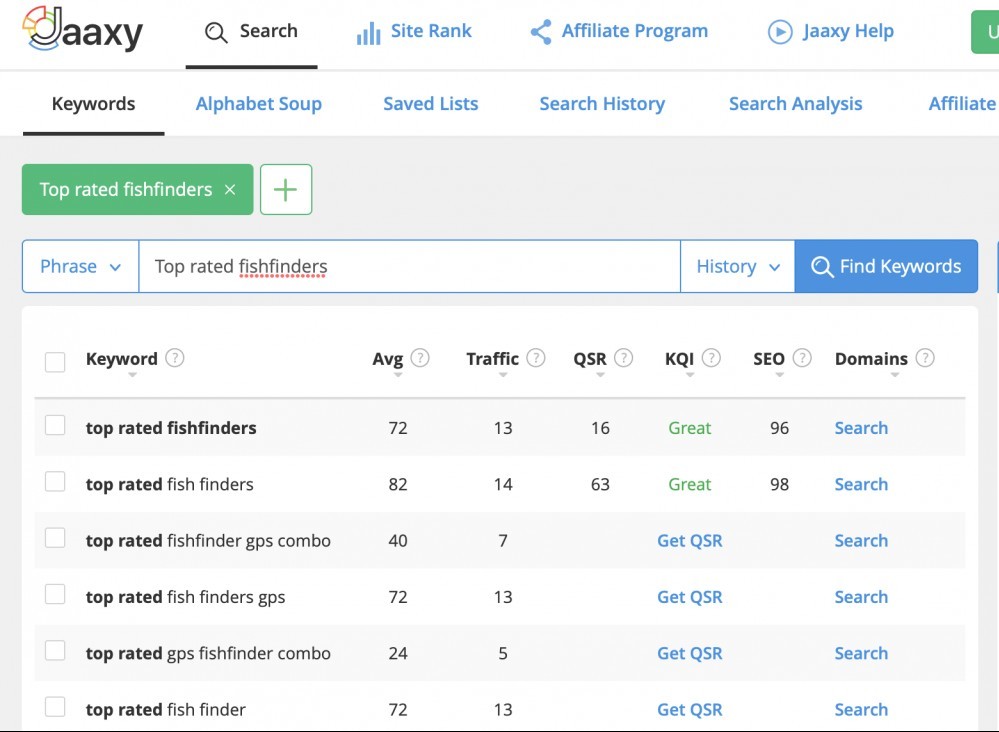Image resolution: width=999 pixels, height=732 pixels.
Task: Click the 'top rated fish finders' keyword text
Action: coord(169,485)
